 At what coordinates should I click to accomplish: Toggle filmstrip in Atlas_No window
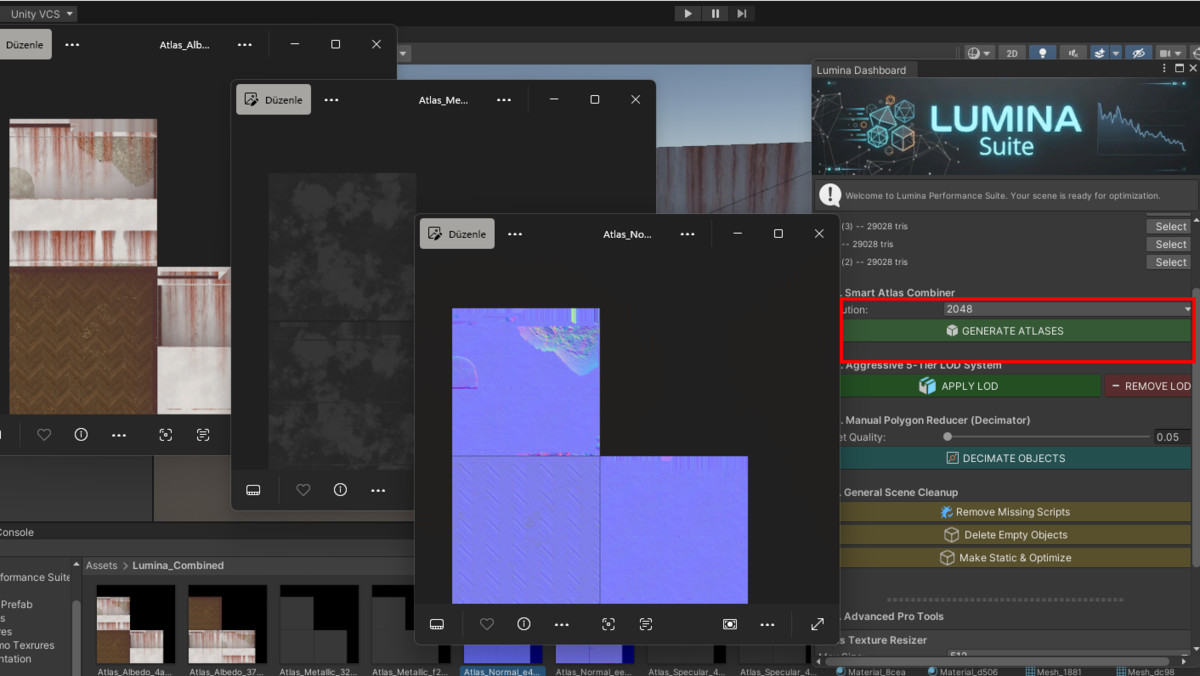(437, 624)
